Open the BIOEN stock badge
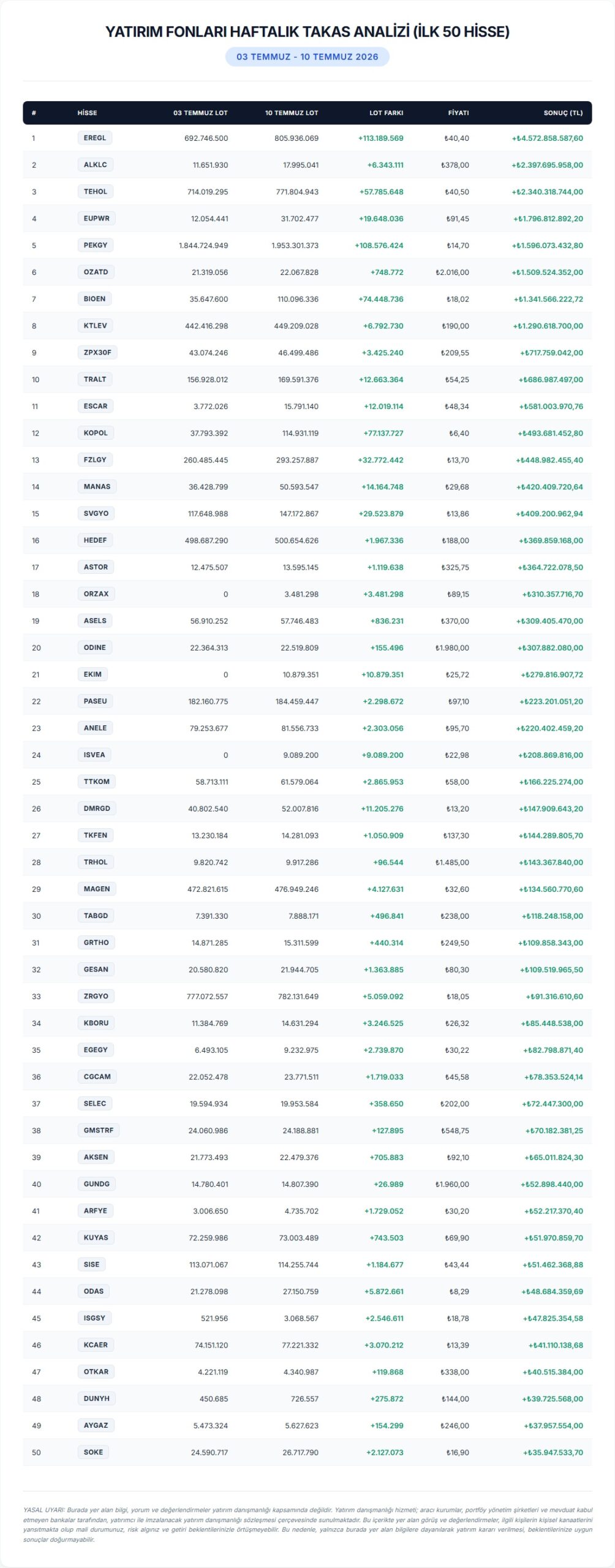Screen dimensions: 615x1568 click(95, 299)
